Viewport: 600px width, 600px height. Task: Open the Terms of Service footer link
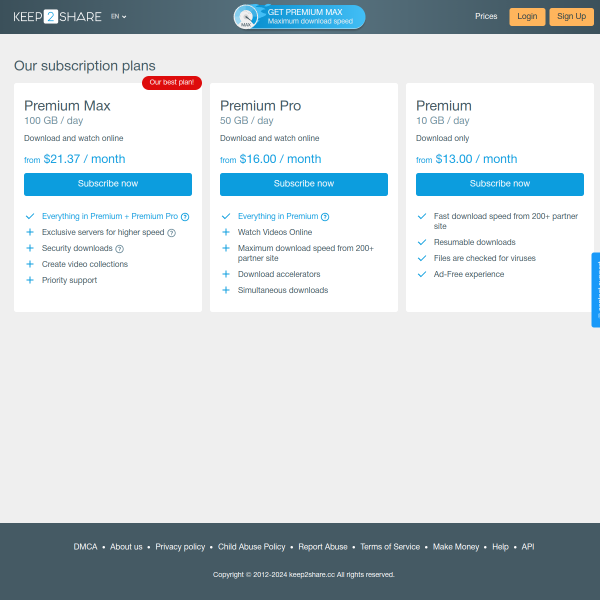tap(390, 547)
